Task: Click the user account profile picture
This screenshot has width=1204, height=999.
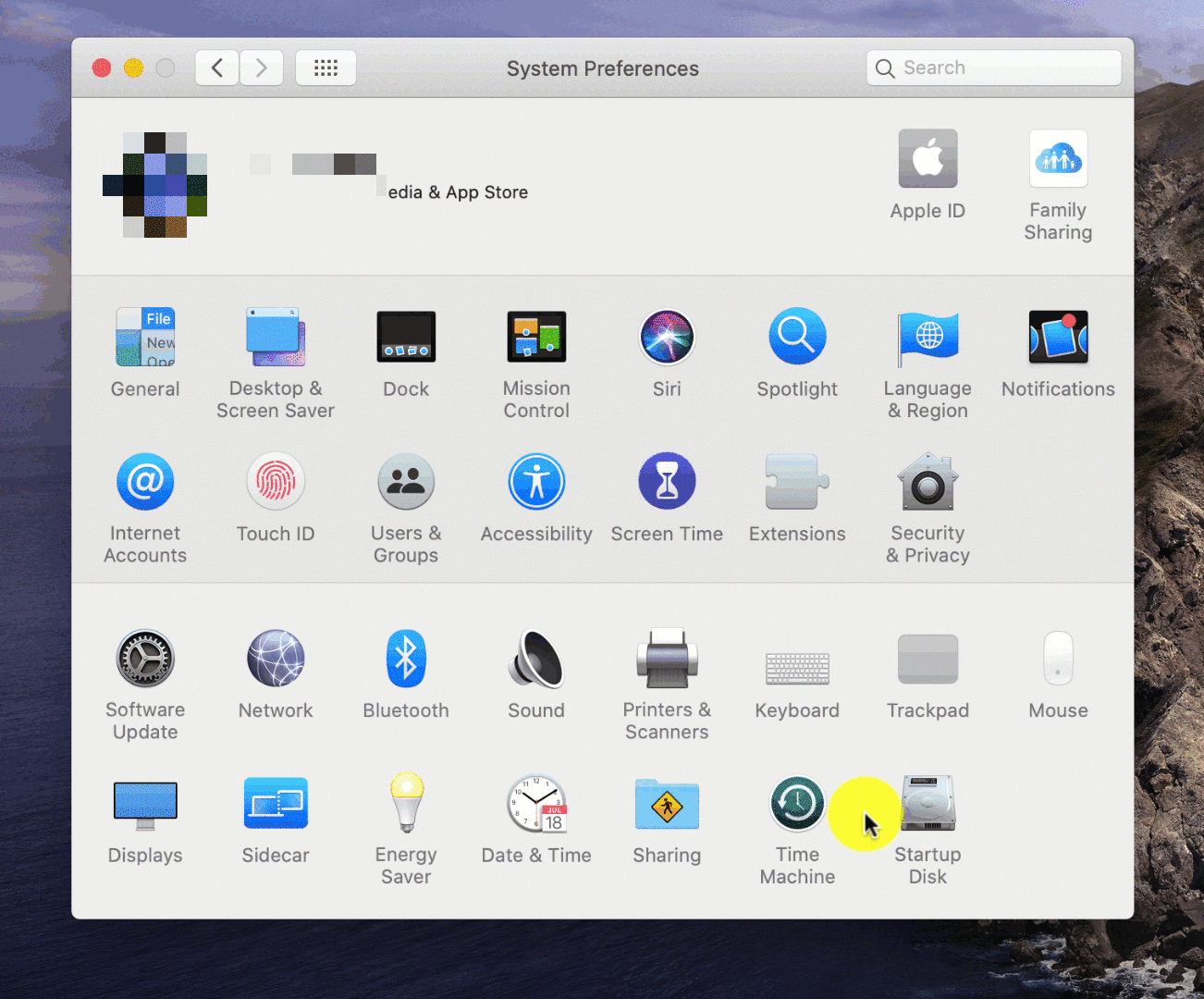Action: point(154,185)
